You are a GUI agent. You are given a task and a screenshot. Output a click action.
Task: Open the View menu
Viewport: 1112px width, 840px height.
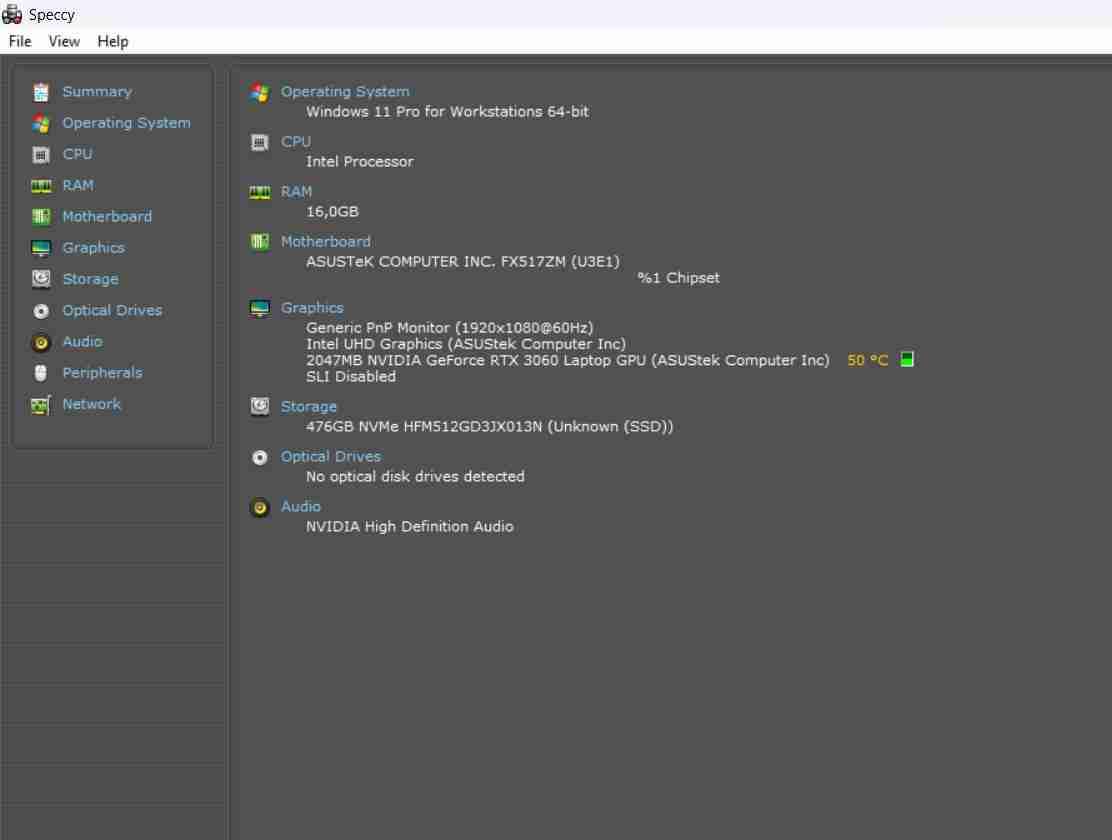64,41
